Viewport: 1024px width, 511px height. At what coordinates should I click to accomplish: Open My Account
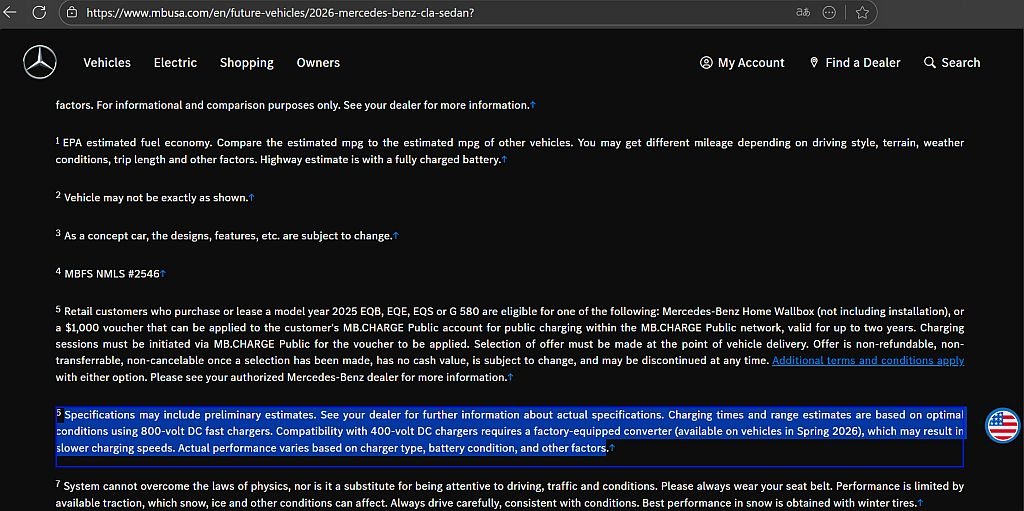pyautogui.click(x=742, y=63)
